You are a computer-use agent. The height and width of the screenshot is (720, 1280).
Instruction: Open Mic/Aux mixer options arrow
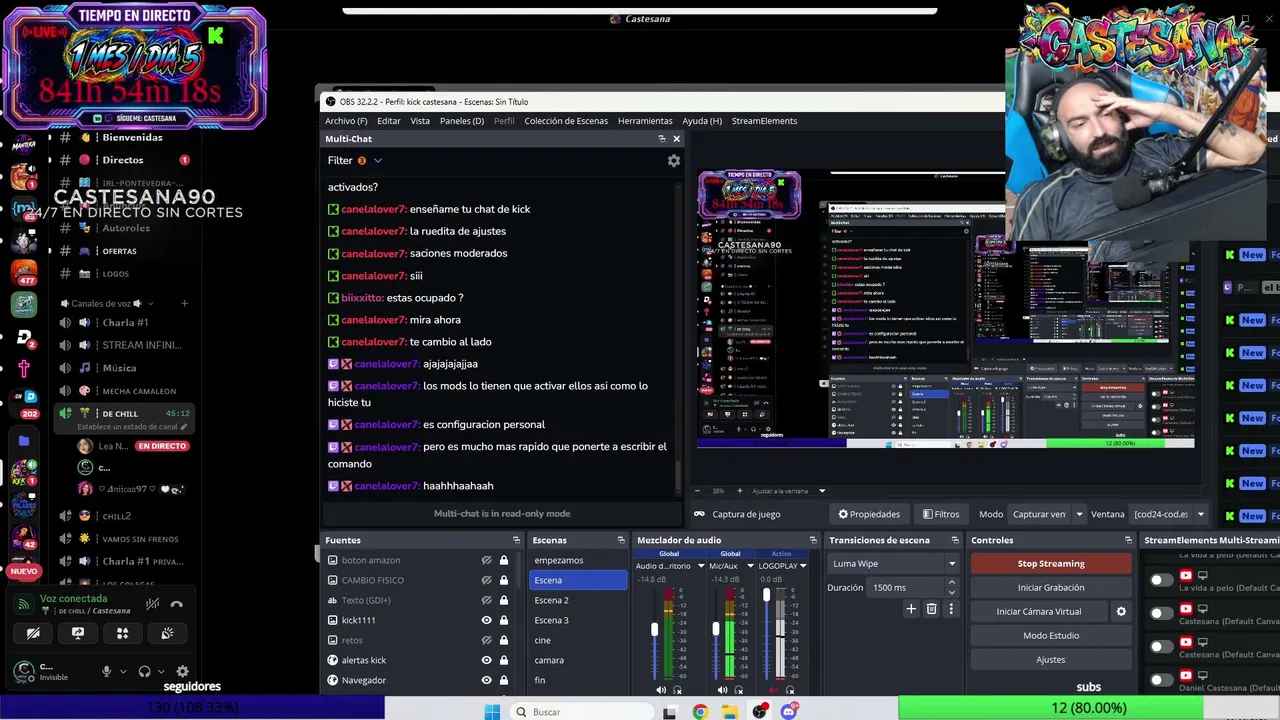point(750,566)
